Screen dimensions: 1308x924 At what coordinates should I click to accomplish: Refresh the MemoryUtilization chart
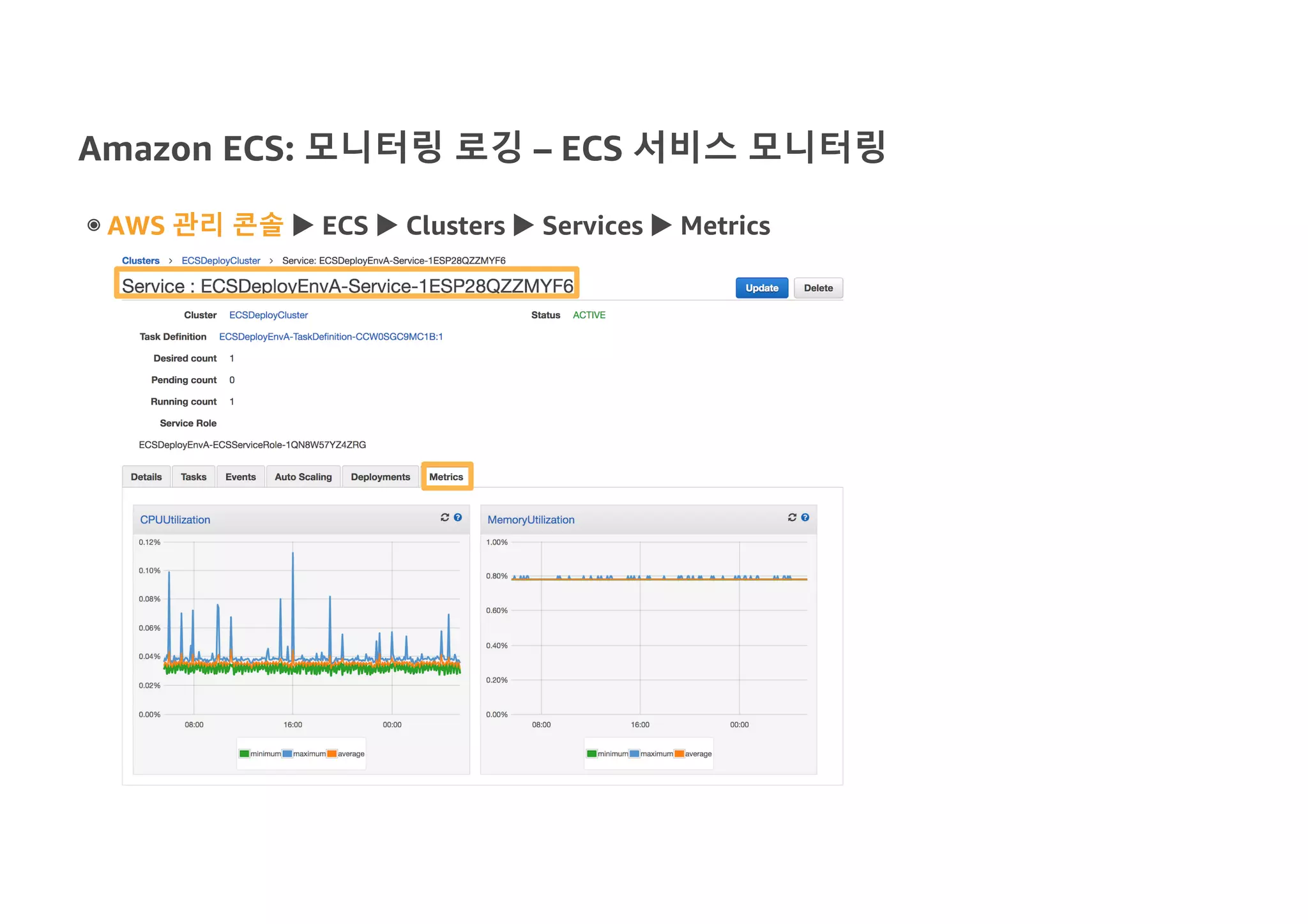(x=792, y=517)
